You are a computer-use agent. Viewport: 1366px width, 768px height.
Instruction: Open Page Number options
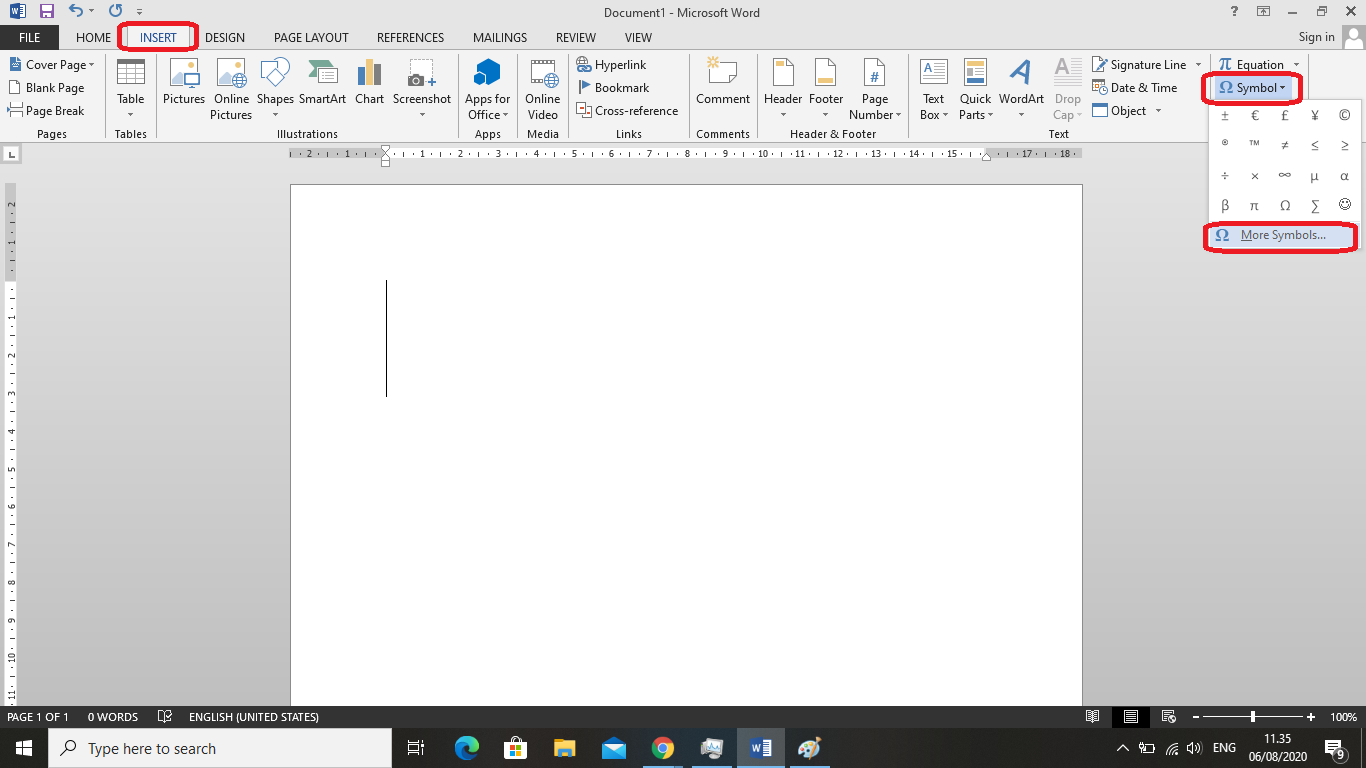(x=875, y=89)
